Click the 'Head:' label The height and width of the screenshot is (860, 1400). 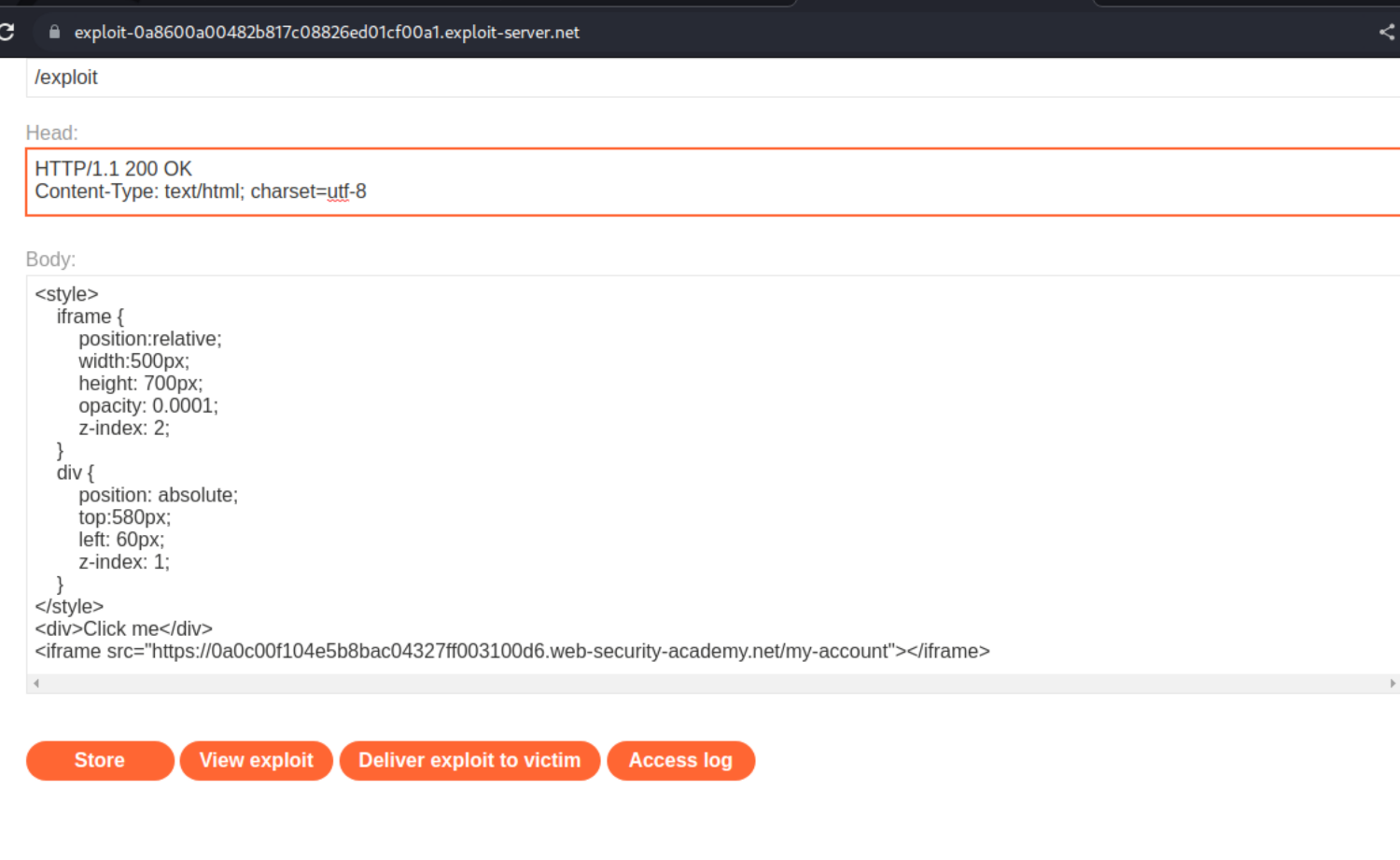[x=52, y=134]
